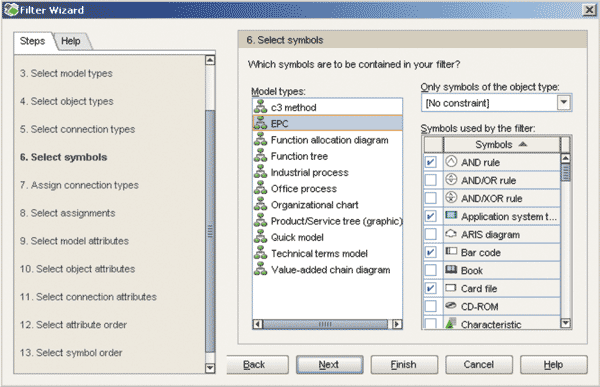Click the Function allocation diagram icon
600x387 pixels.
click(261, 139)
